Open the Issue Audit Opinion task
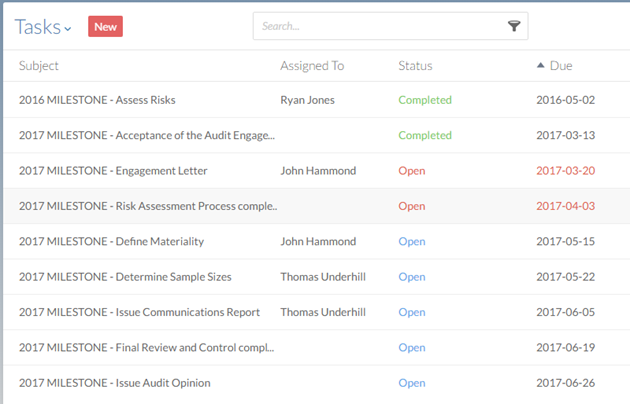 tap(114, 383)
